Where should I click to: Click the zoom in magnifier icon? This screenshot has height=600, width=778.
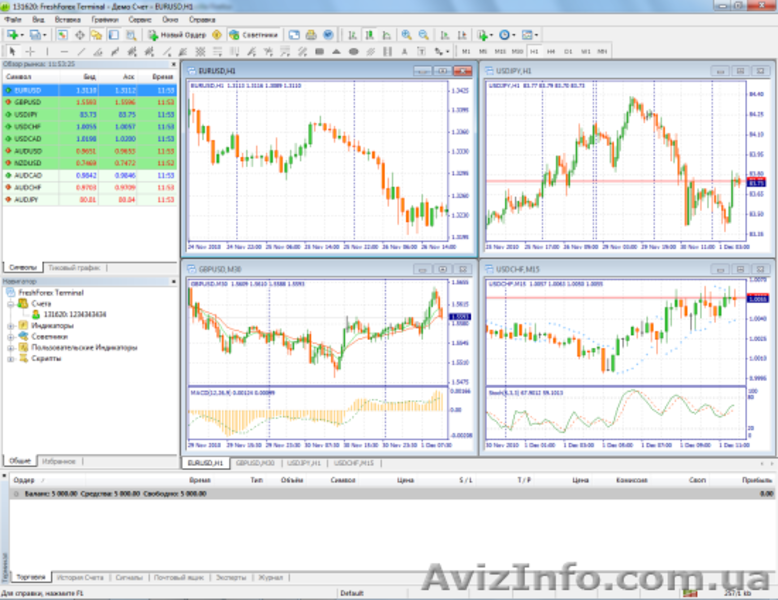(x=406, y=34)
